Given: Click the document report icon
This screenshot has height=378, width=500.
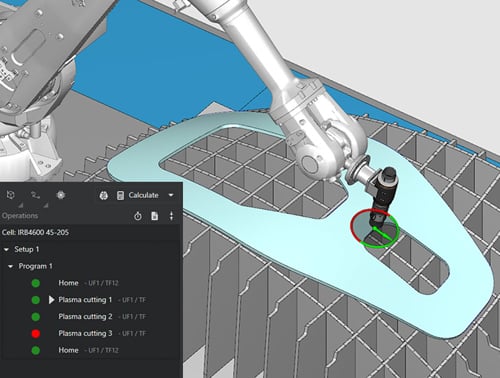Looking at the screenshot, I should coord(155,216).
